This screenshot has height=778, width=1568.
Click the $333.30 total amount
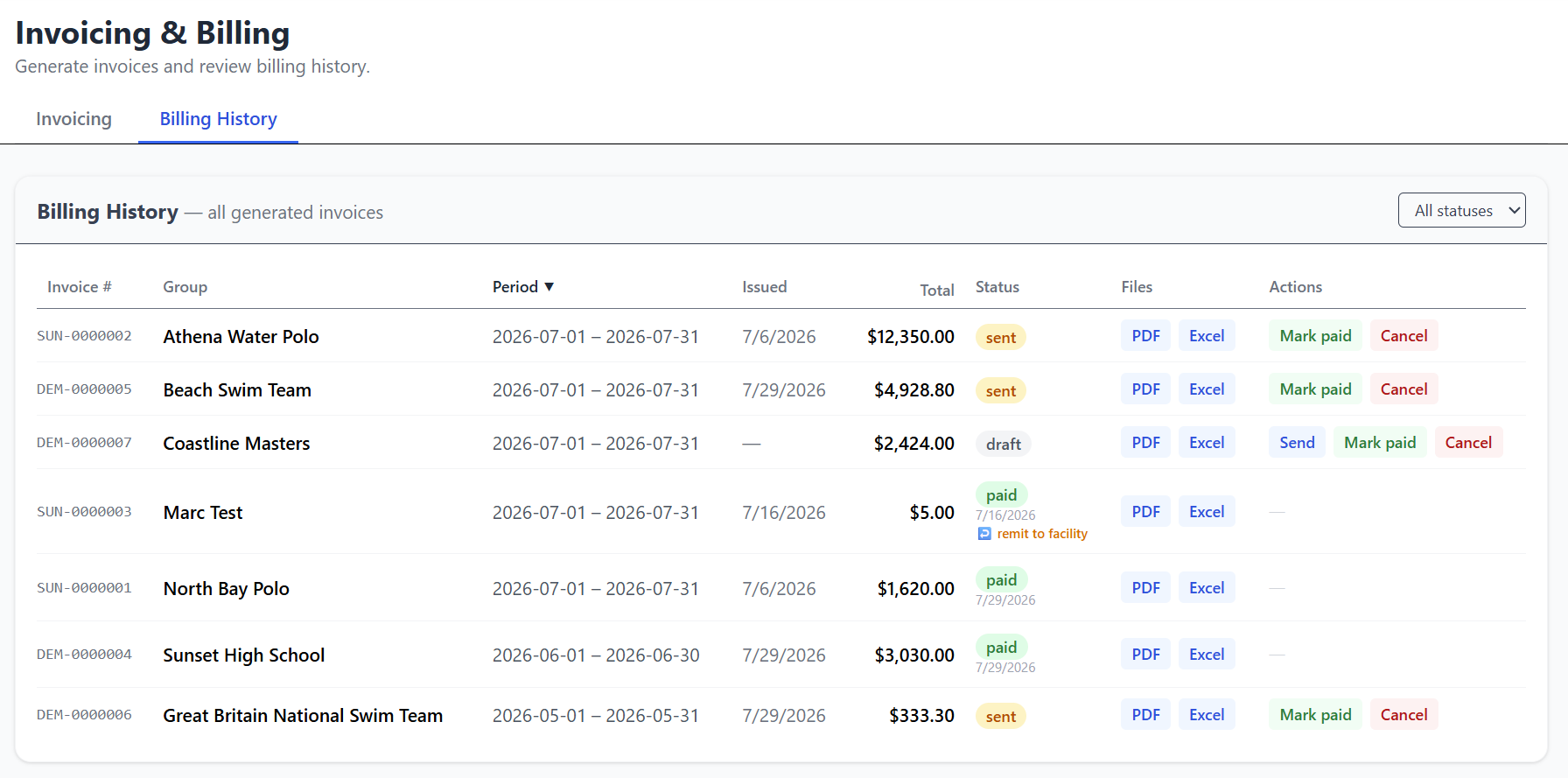[922, 716]
